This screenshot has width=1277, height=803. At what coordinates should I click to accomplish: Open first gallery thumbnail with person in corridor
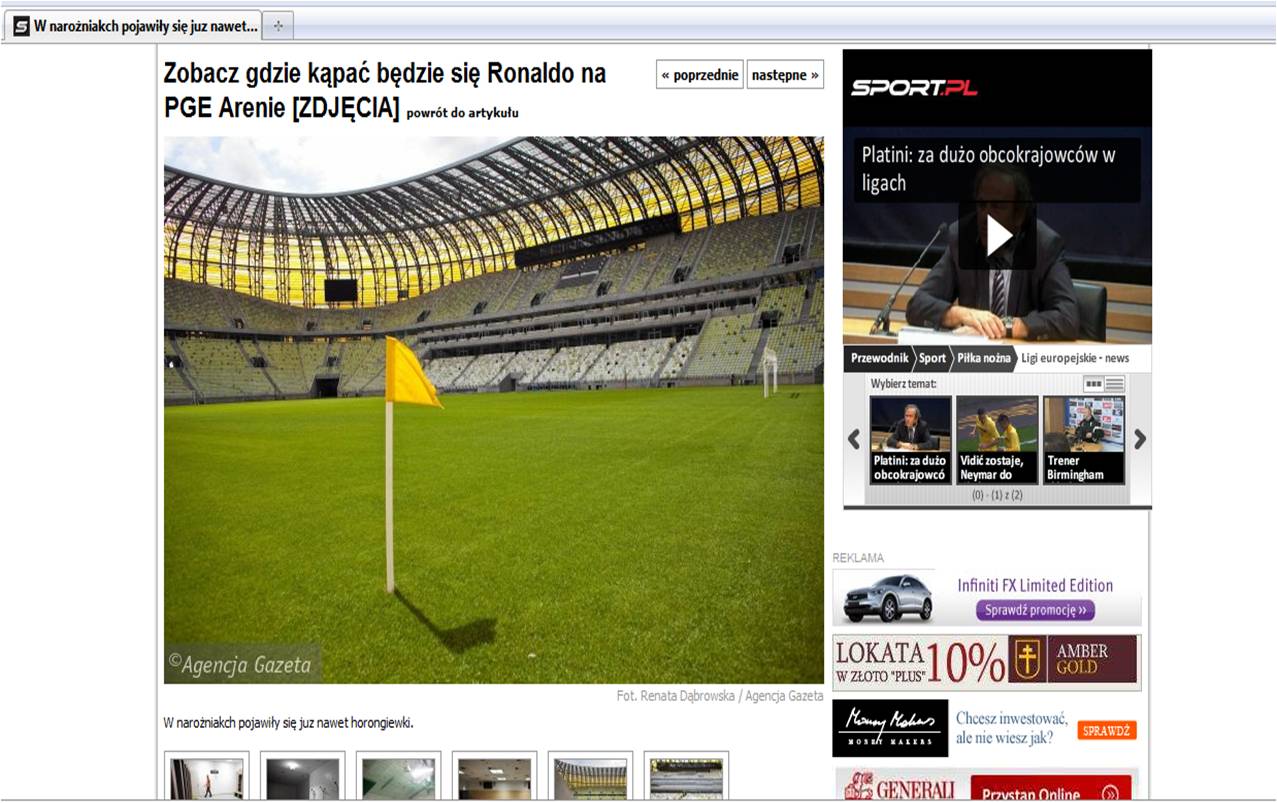206,777
